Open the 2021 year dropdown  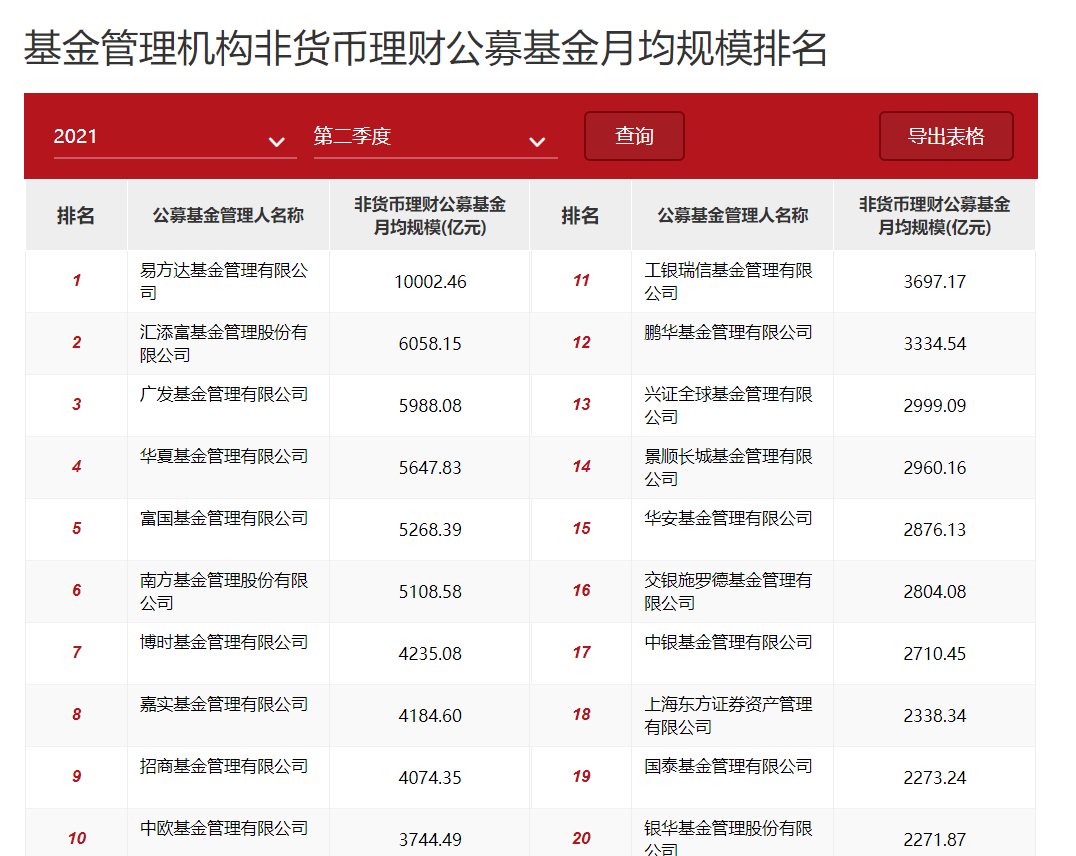pyautogui.click(x=174, y=137)
